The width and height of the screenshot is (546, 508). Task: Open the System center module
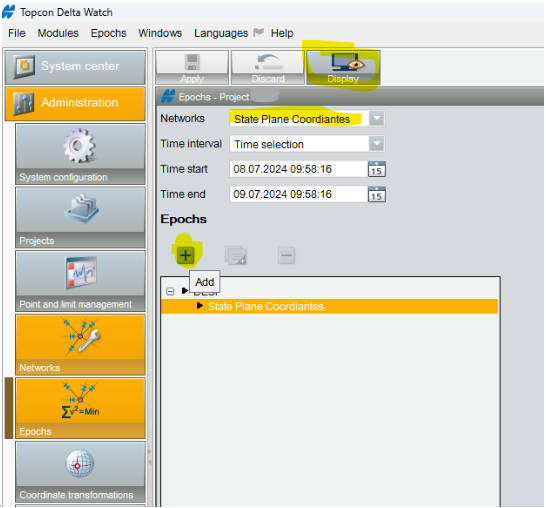(75, 67)
